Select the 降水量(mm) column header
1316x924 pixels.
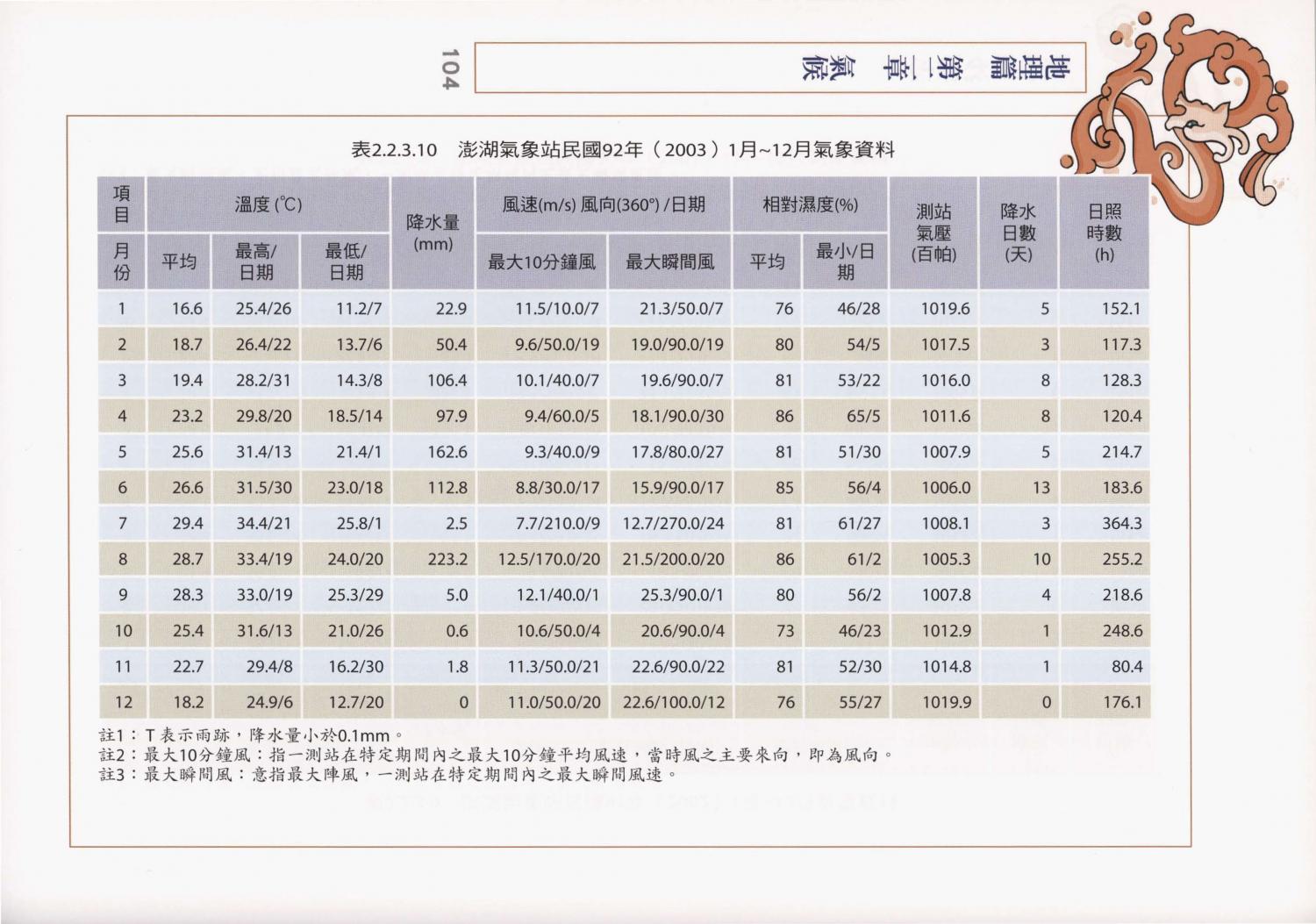(433, 233)
